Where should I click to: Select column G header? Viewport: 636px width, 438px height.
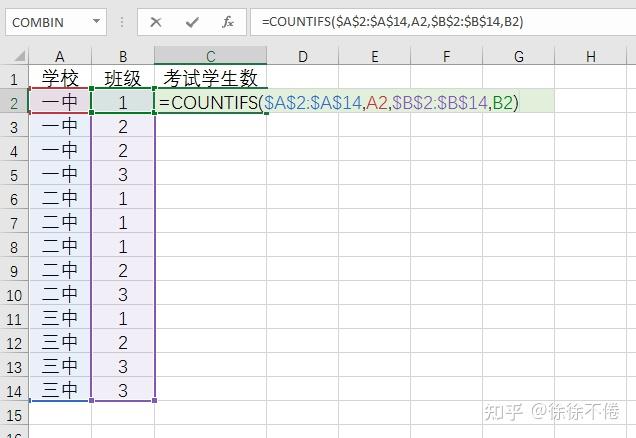[518, 56]
